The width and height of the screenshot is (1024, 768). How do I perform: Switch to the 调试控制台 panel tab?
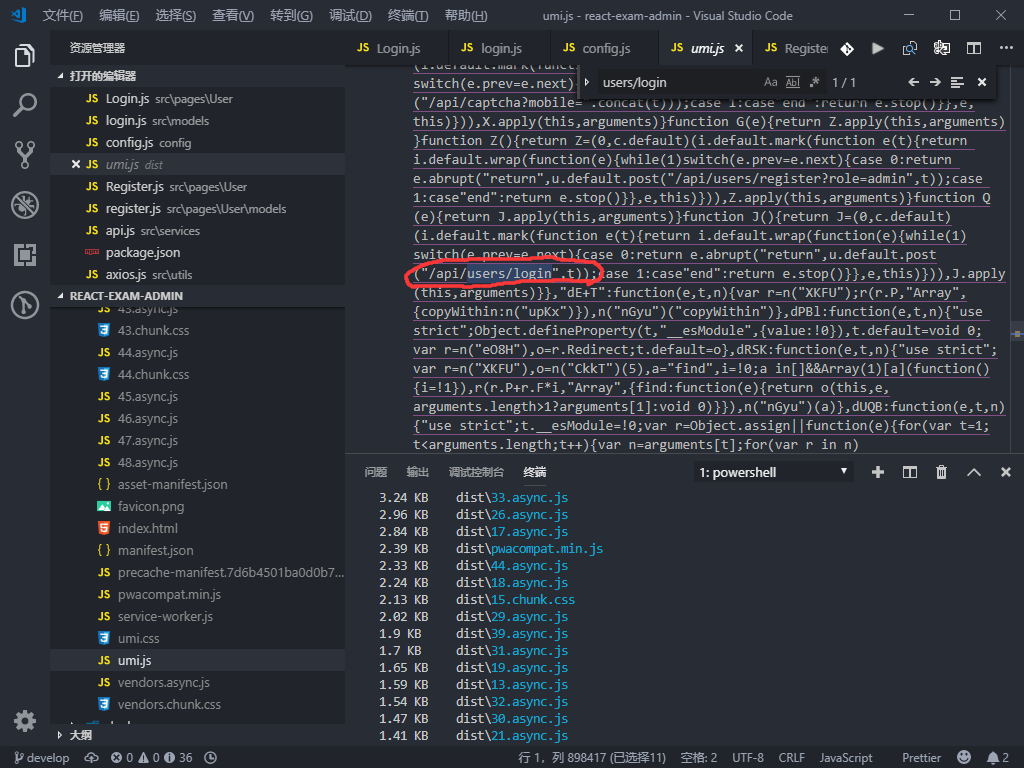476,472
